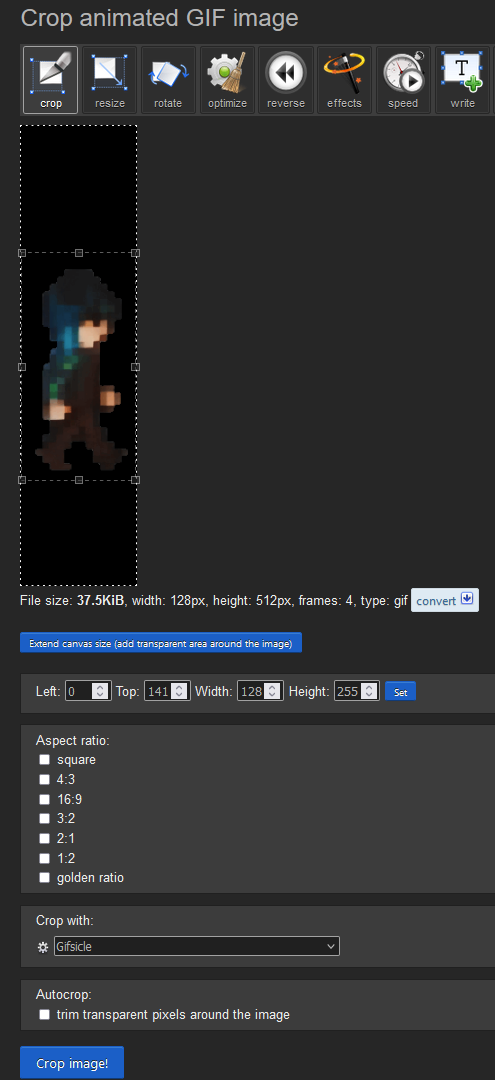Toggle trim transparent pixels autocrop

[45, 1015]
